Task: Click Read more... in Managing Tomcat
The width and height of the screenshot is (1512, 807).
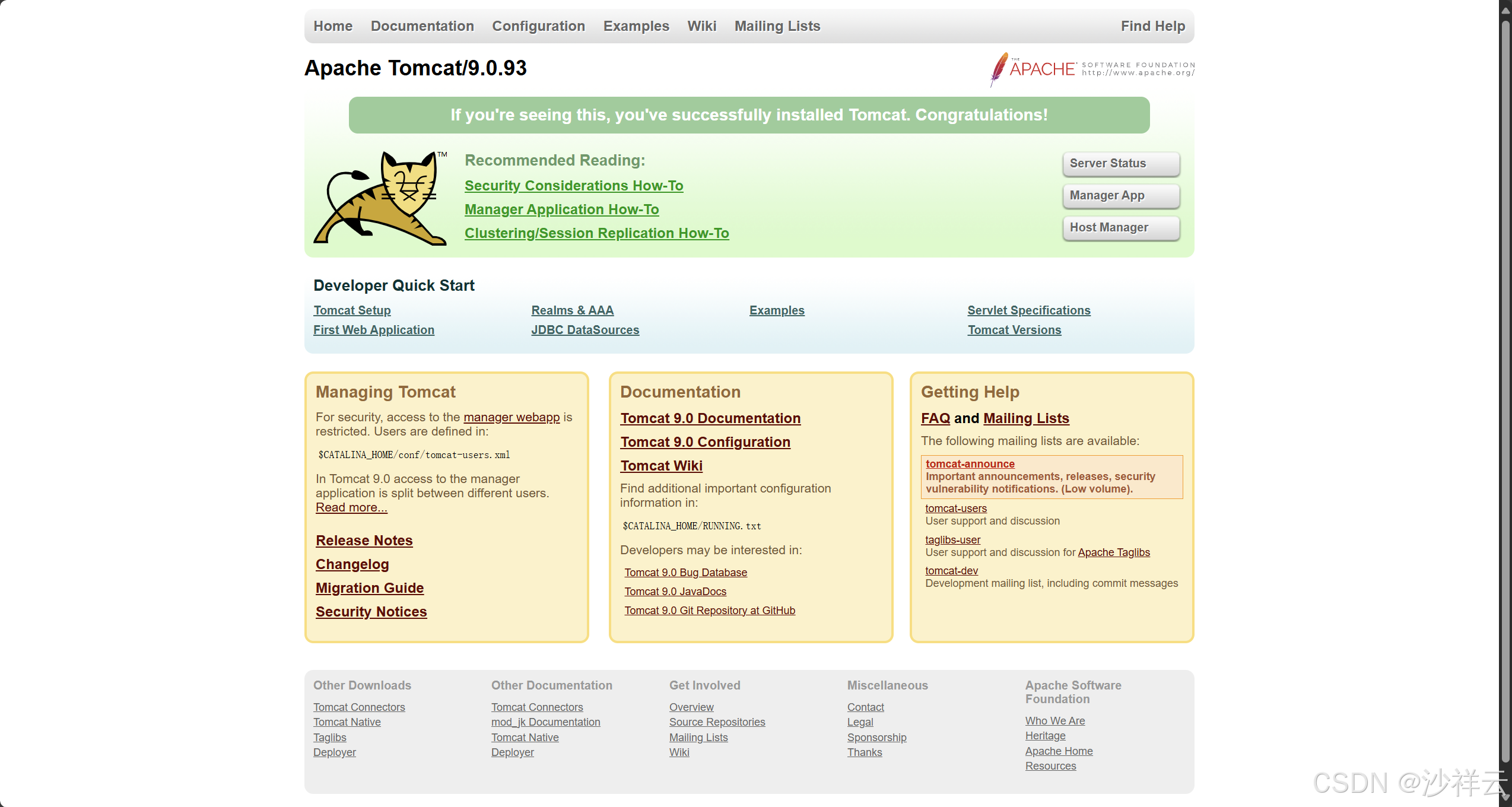Action: tap(351, 507)
